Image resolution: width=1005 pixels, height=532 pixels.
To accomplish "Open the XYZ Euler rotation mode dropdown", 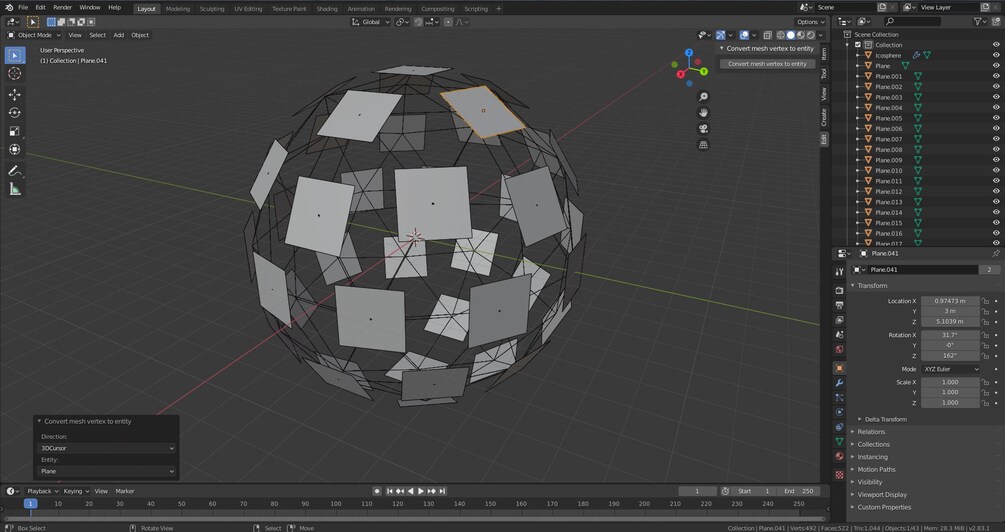I will click(x=951, y=370).
